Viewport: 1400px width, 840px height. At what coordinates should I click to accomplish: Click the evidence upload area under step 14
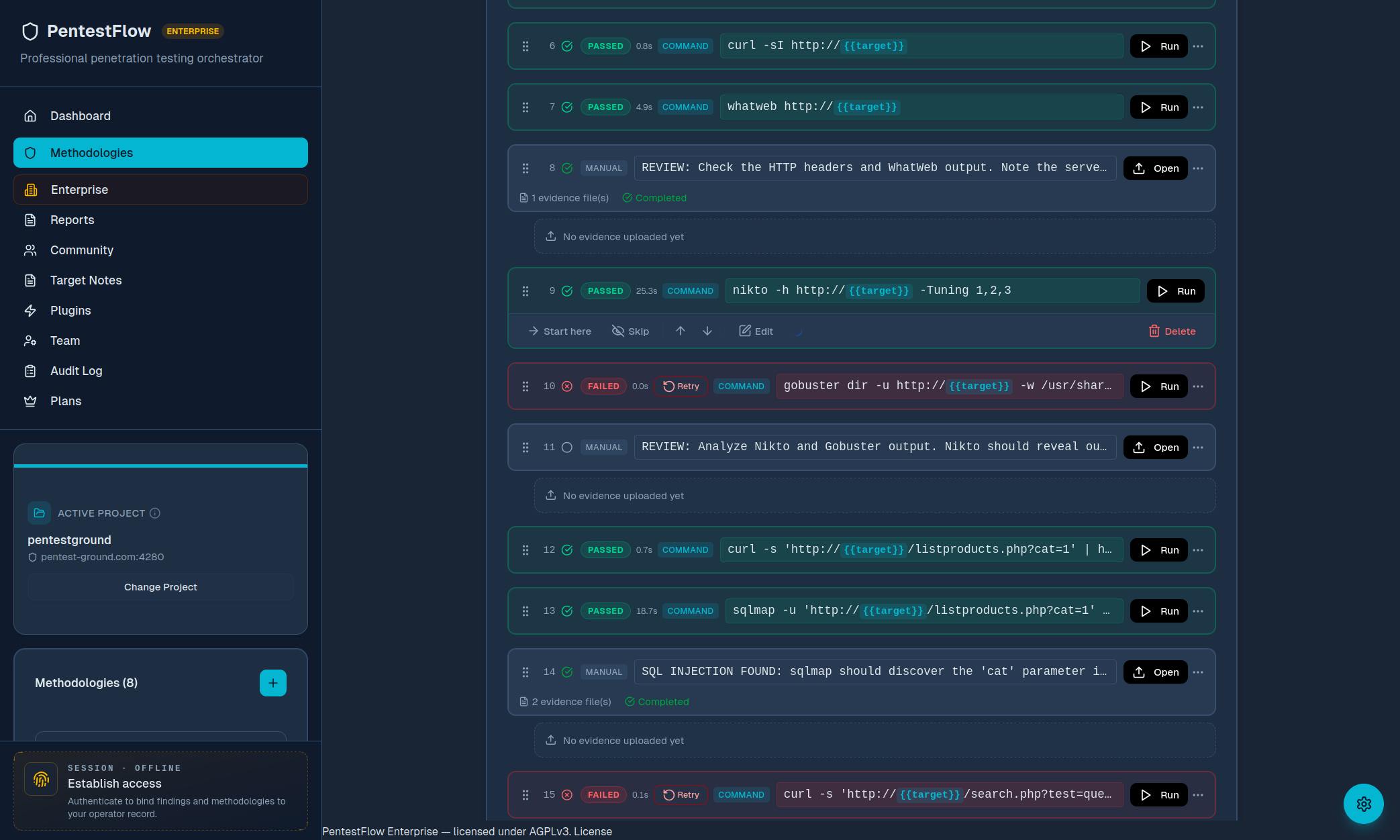pyautogui.click(x=874, y=741)
